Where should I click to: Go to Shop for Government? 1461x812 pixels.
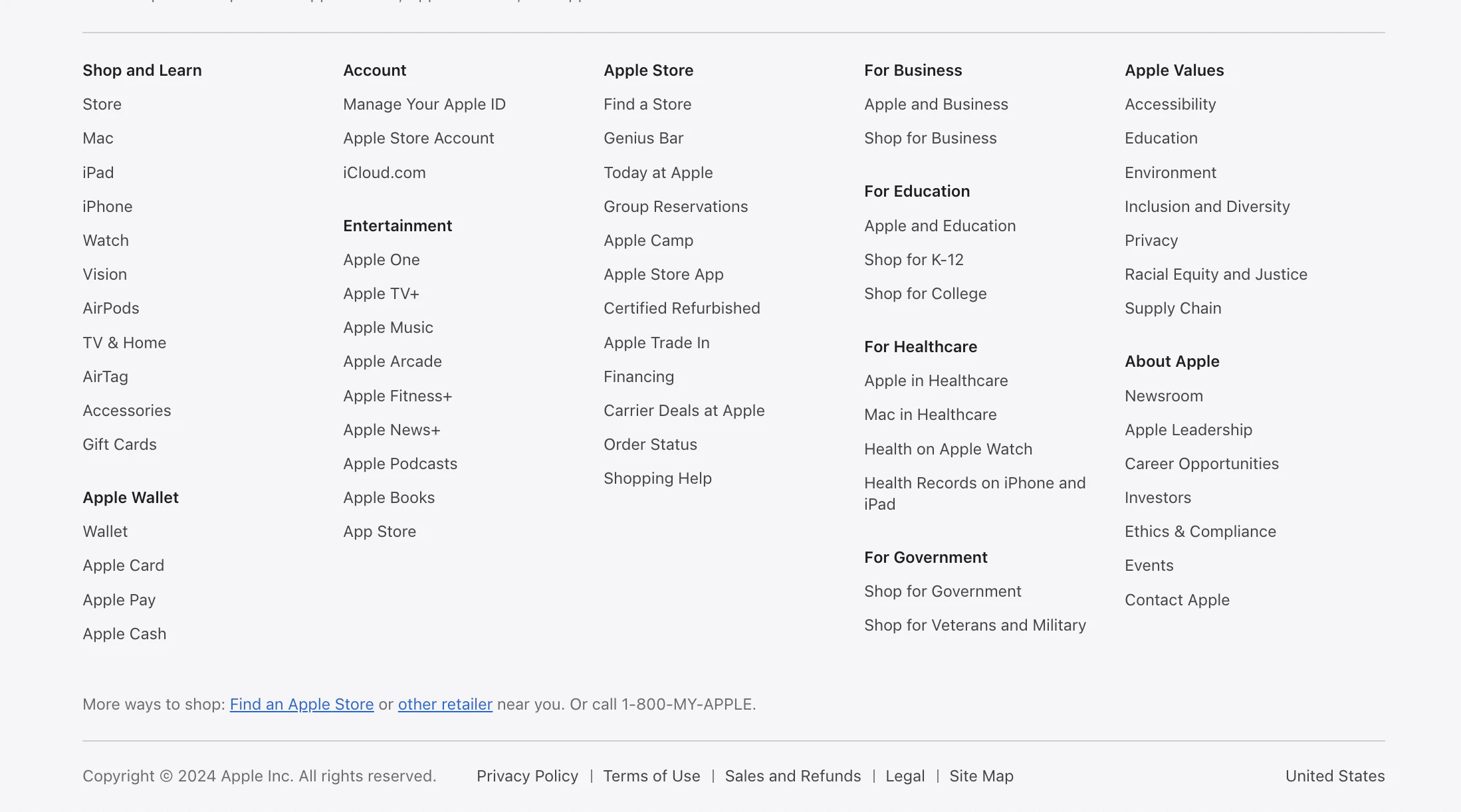click(943, 591)
